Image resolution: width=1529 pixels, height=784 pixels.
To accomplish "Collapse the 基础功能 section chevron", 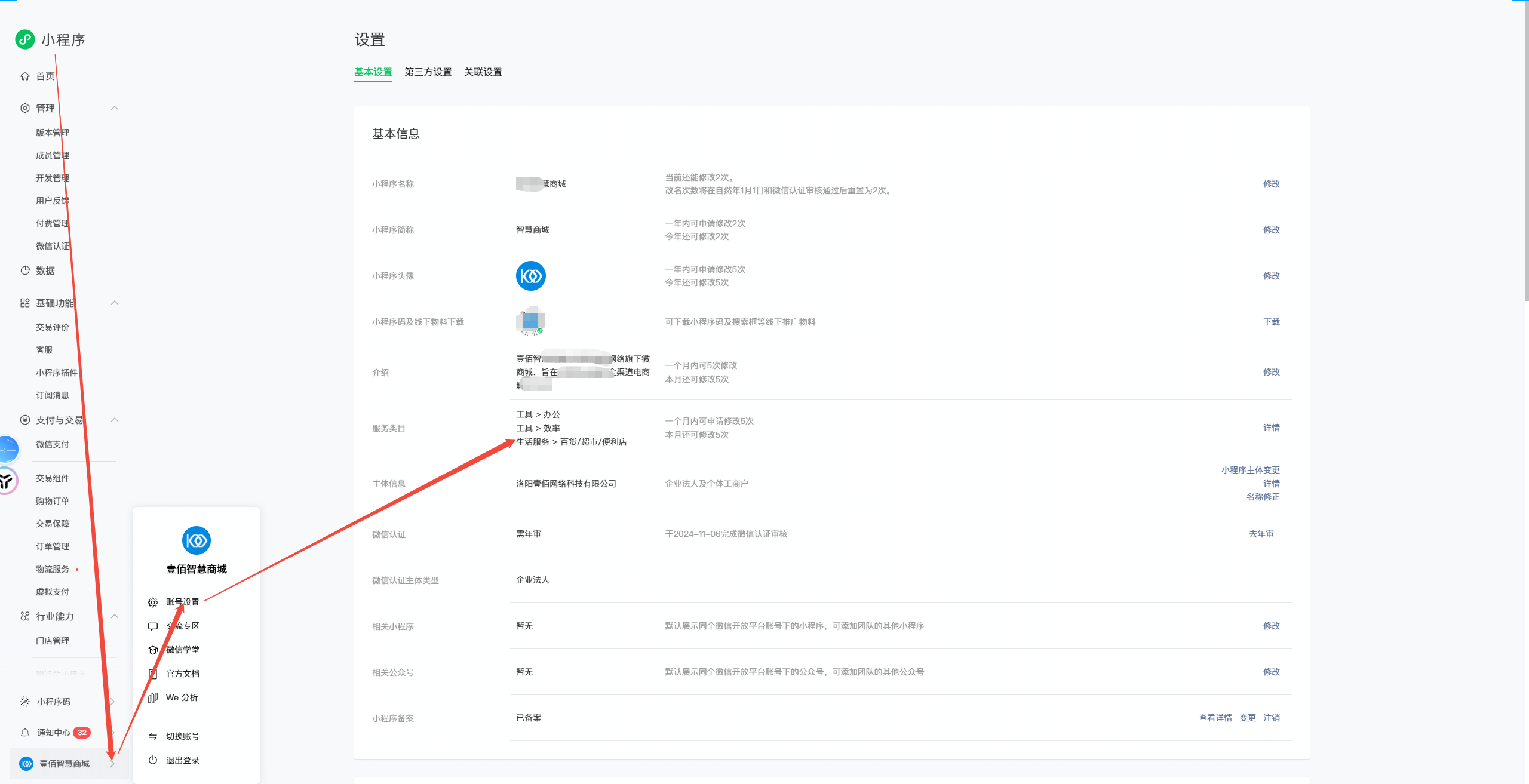I will click(115, 303).
